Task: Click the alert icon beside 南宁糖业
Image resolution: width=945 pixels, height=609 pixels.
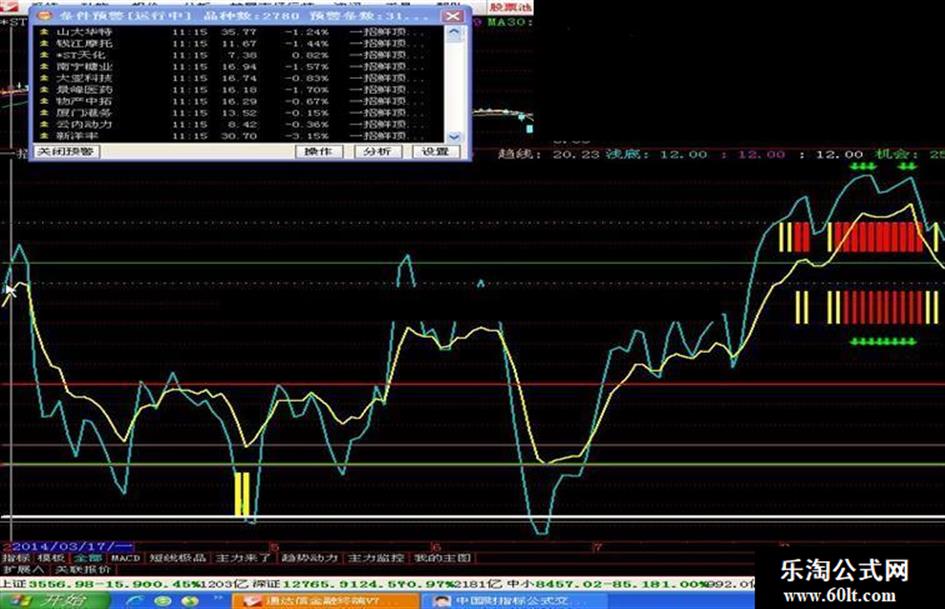Action: pos(44,66)
